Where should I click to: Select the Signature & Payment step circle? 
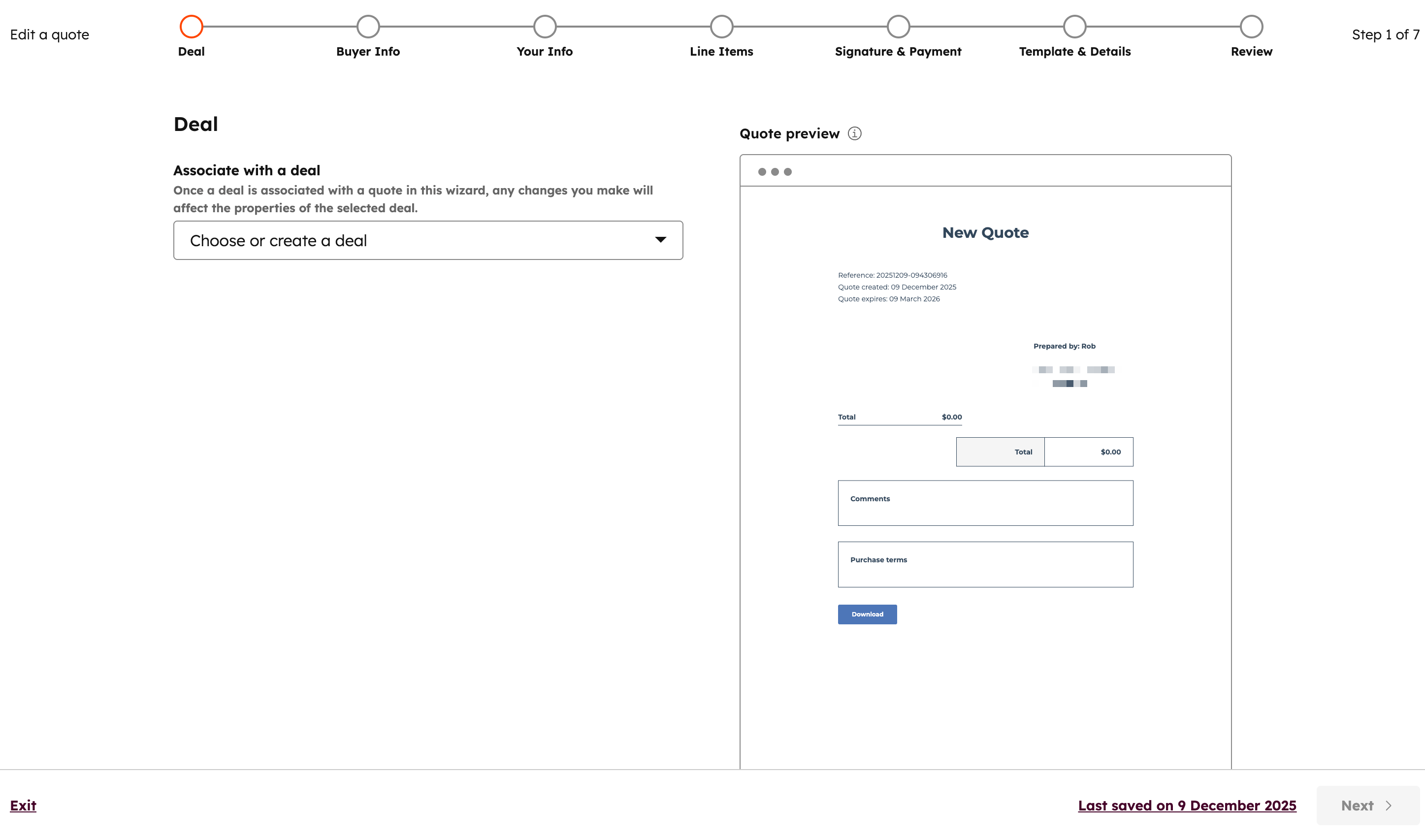click(898, 26)
